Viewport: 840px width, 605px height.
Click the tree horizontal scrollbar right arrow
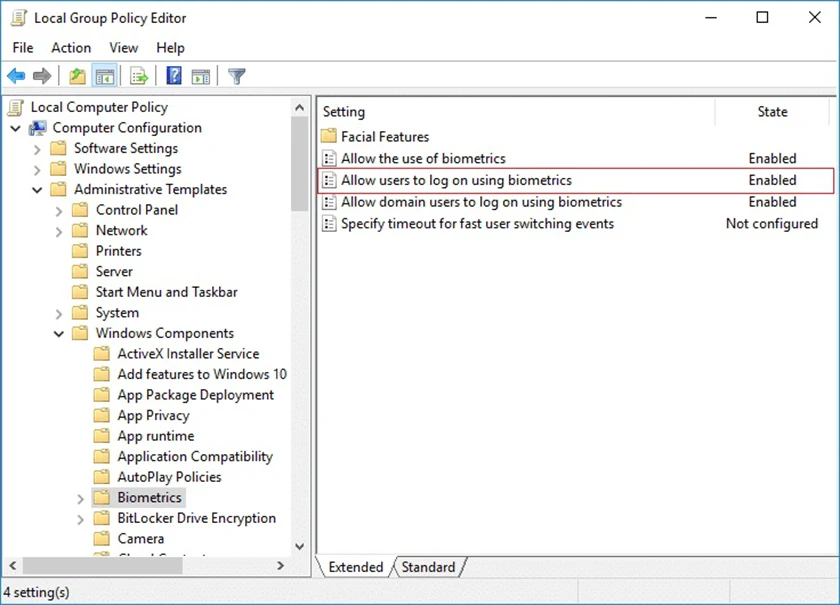click(280, 565)
